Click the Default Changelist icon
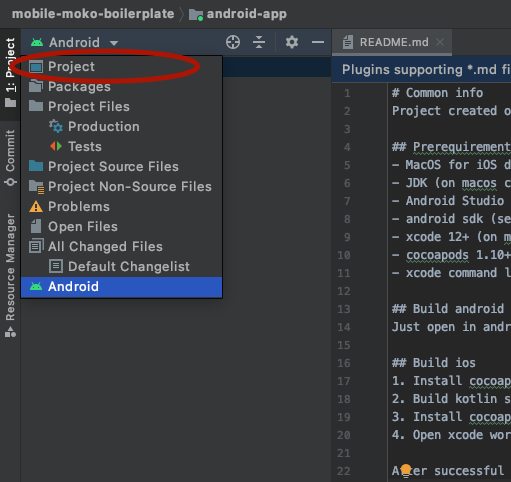This screenshot has height=482, width=511. pos(56,266)
